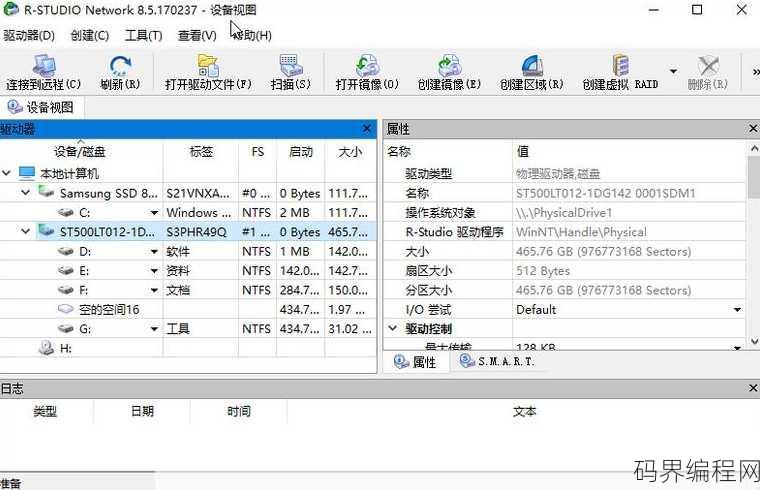Show more toolbar items via the overflow chevron
Image resolution: width=760 pixels, height=490 pixels.
pos(755,72)
